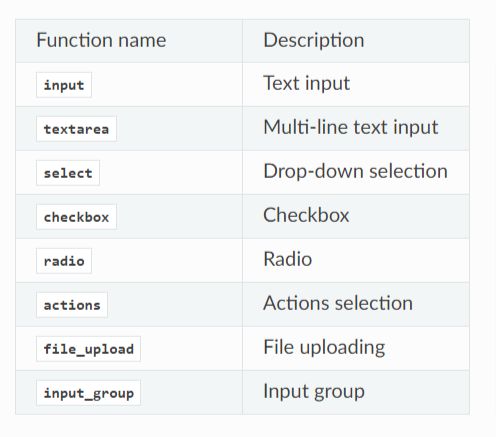Click the table row containing radio
The image size is (496, 437).
(242, 261)
